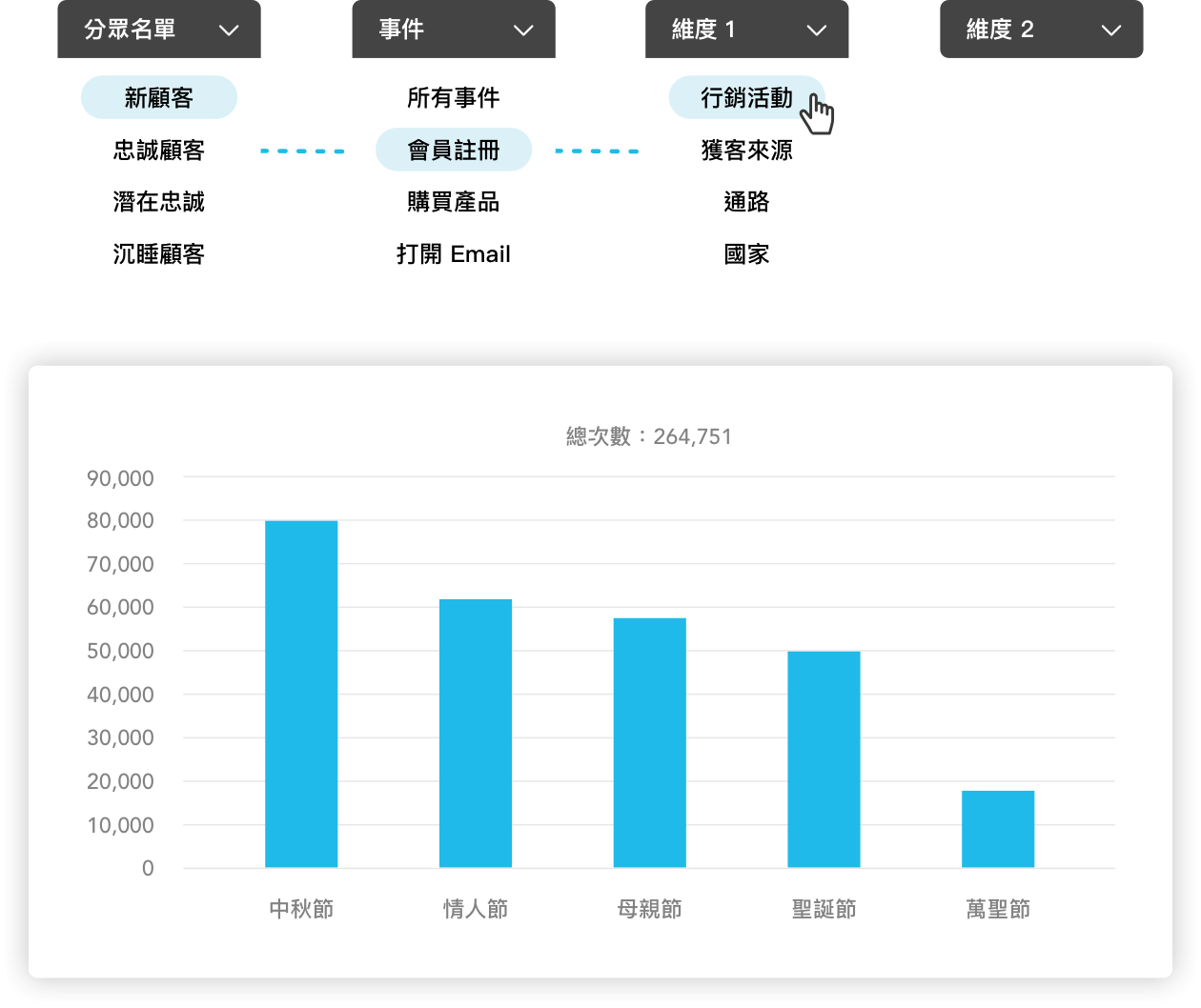Open the 維度 2 dropdown

[x=1041, y=30]
